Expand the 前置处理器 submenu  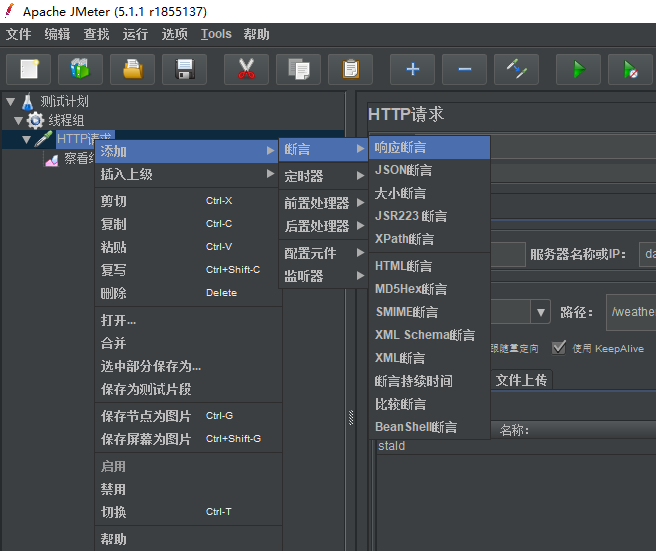point(323,203)
